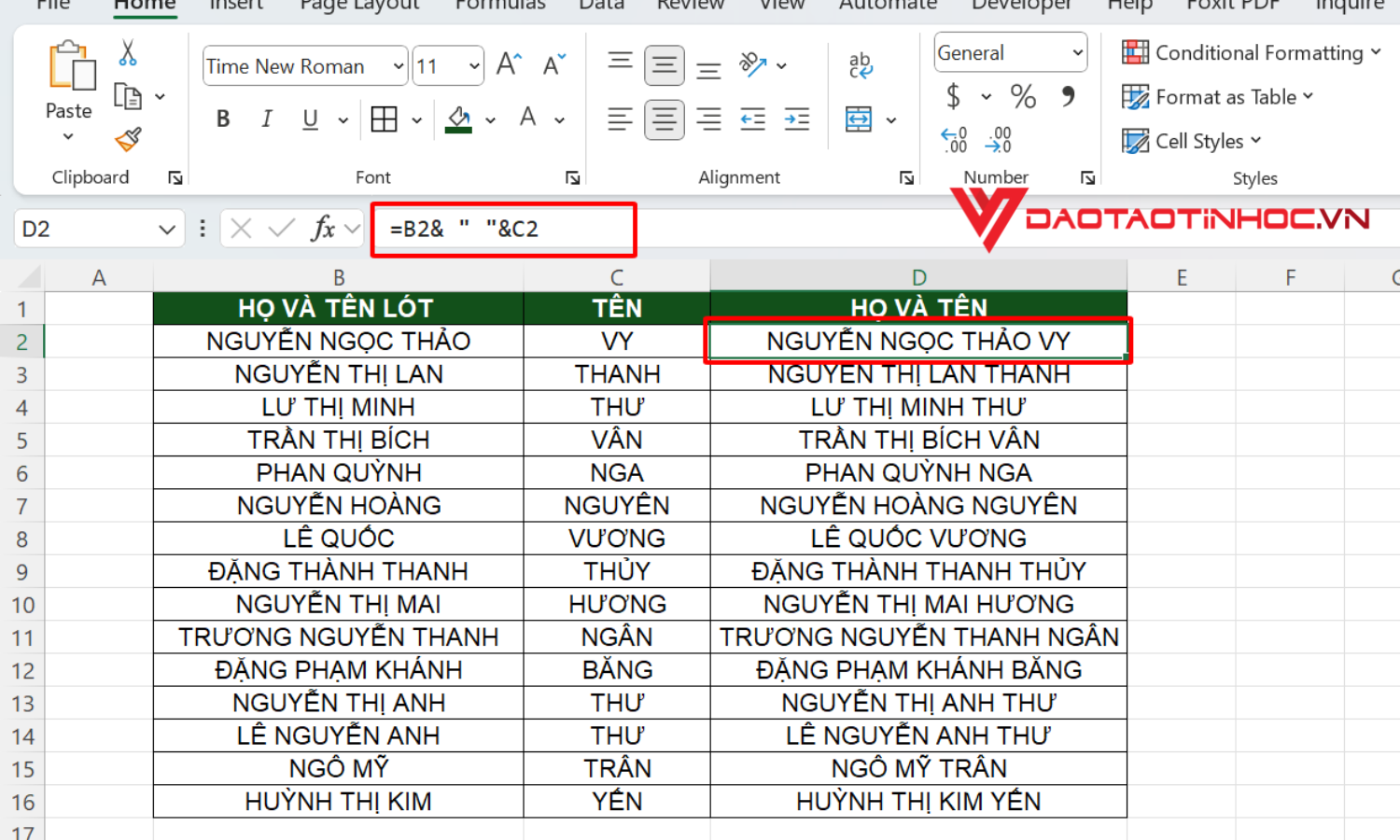Open the Fill Color dropdown arrow
This screenshot has height=840, width=1400.
(x=492, y=119)
